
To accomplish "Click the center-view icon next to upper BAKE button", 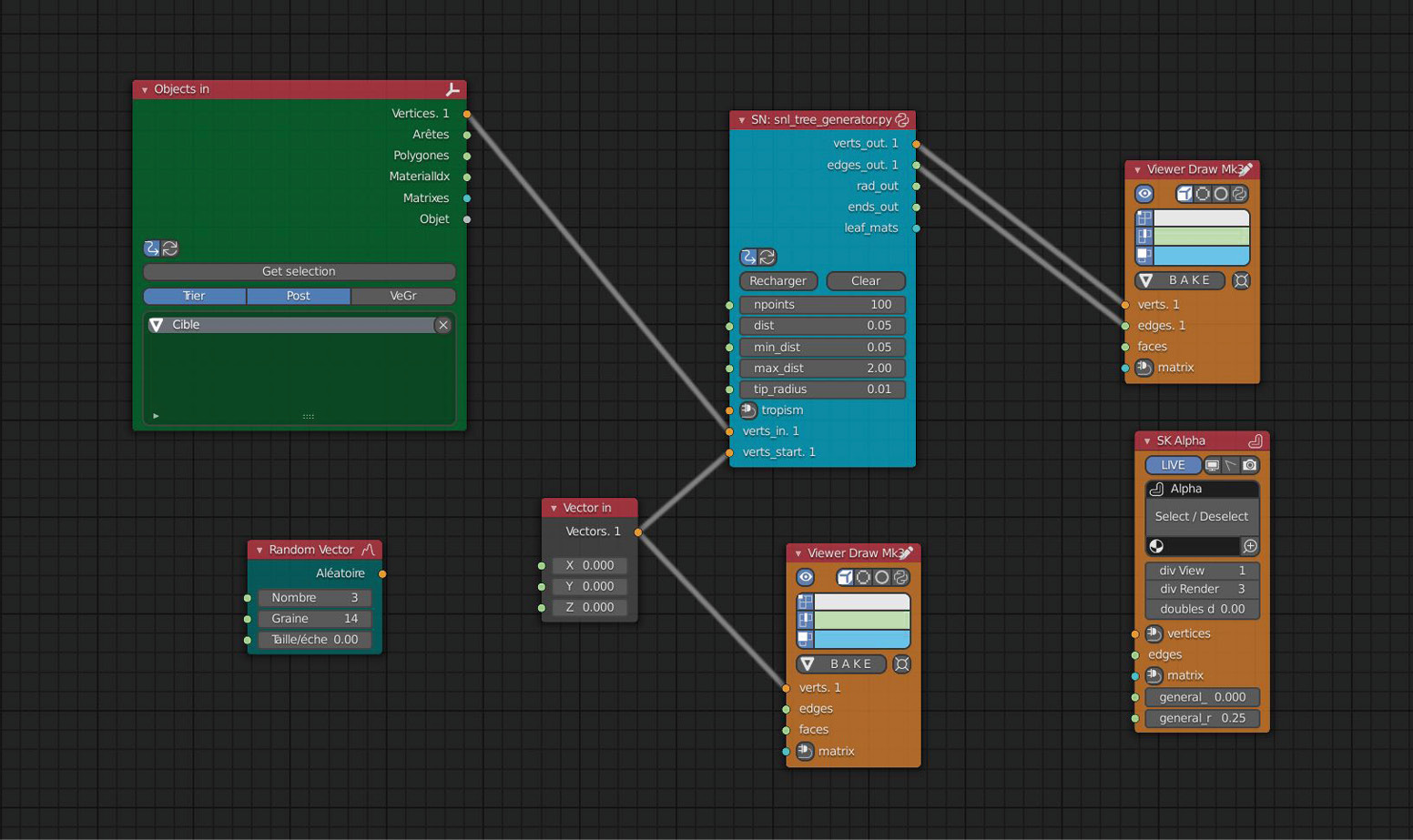I will pos(1241,280).
